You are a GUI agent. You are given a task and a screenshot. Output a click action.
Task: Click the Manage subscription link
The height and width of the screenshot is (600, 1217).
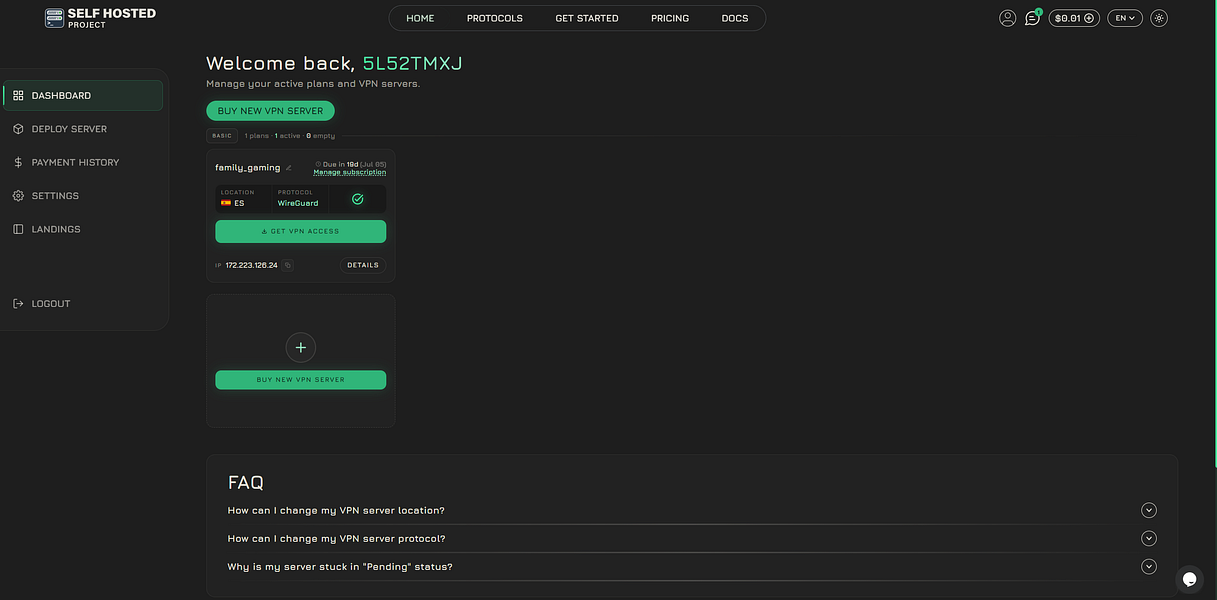(x=349, y=172)
